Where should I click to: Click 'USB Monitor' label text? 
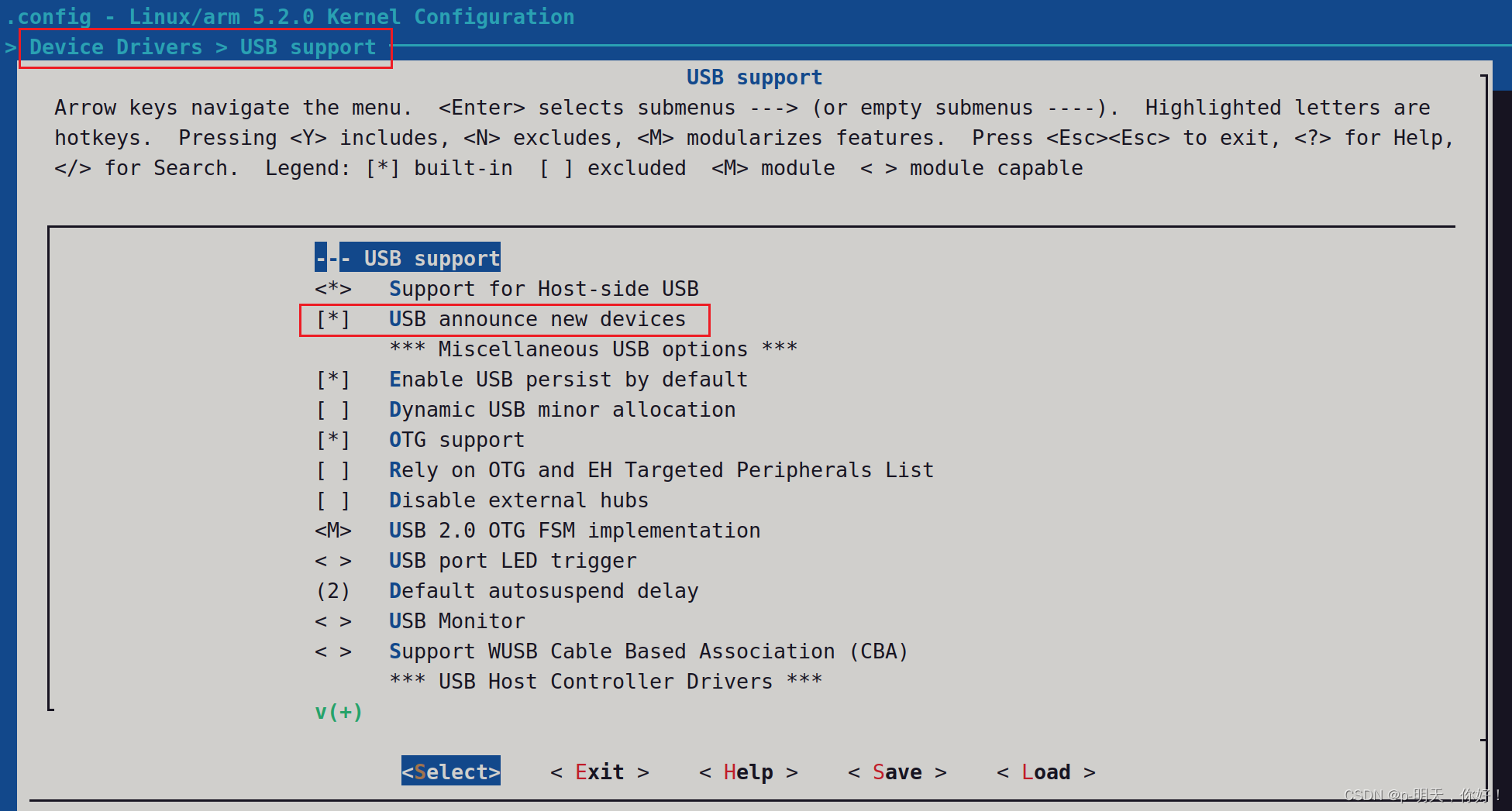click(x=457, y=621)
